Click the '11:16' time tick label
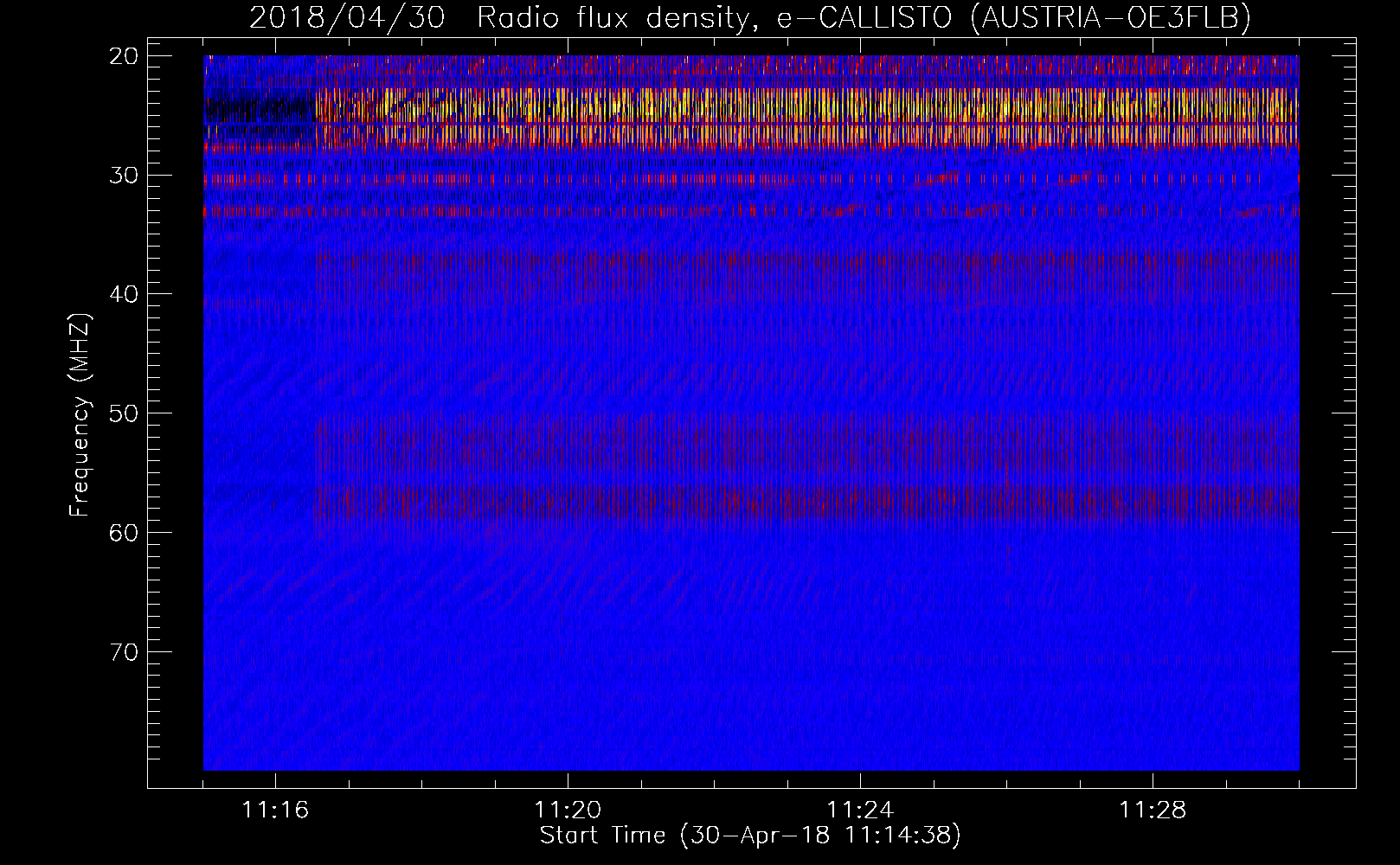Viewport: 1400px width, 865px height. [x=275, y=811]
